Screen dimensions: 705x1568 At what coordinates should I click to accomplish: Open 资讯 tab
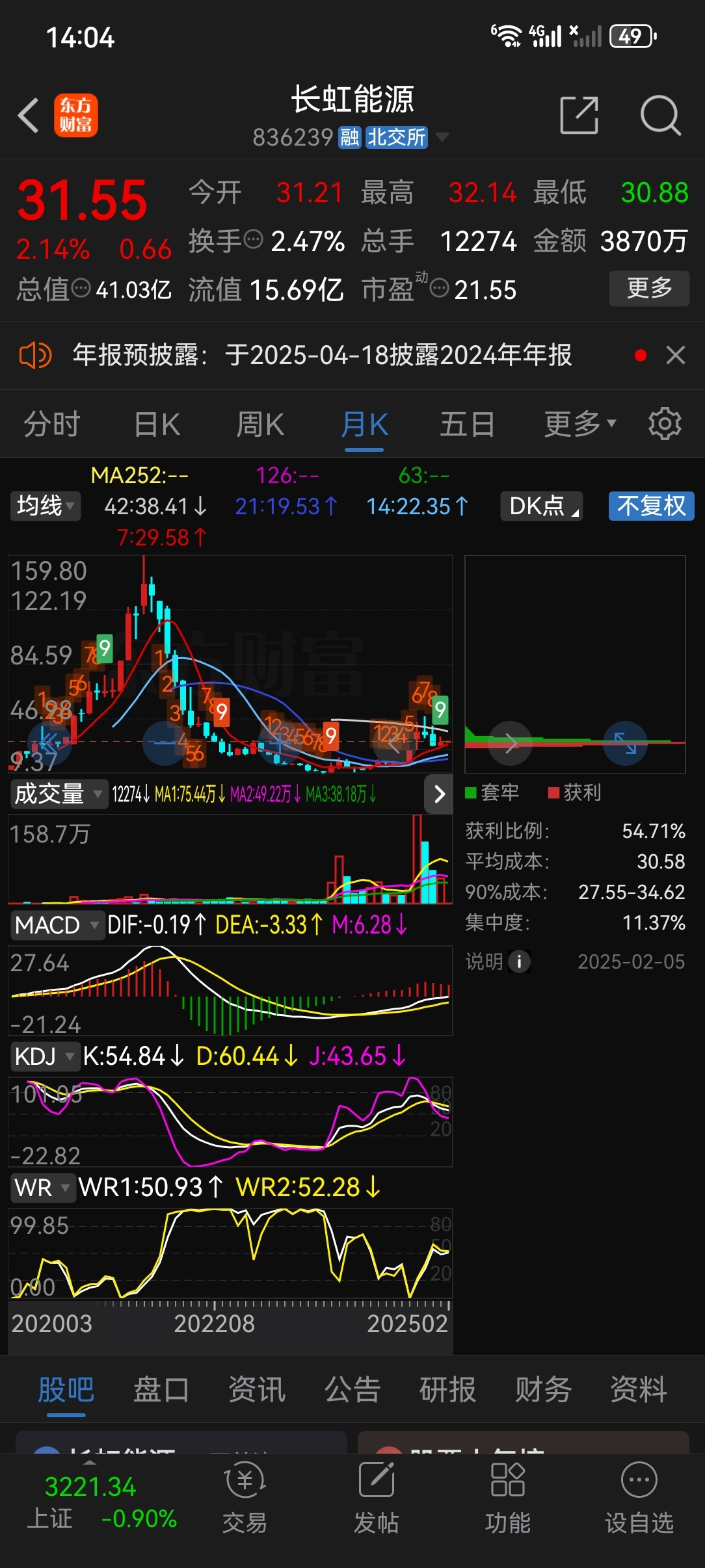tap(257, 1391)
